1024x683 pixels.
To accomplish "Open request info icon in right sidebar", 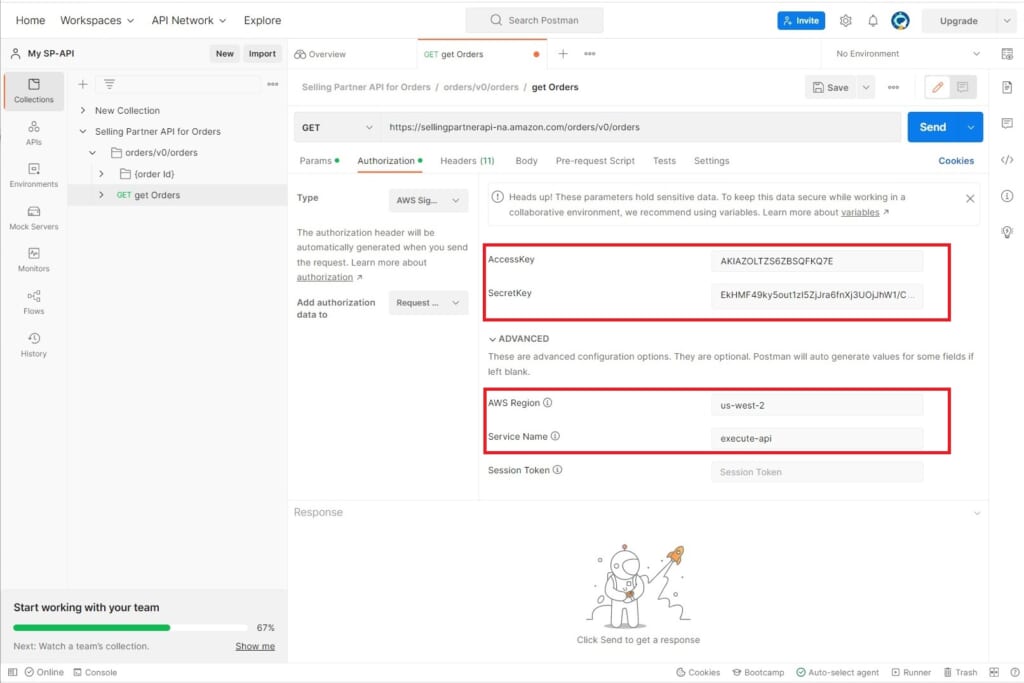I will tap(1007, 196).
